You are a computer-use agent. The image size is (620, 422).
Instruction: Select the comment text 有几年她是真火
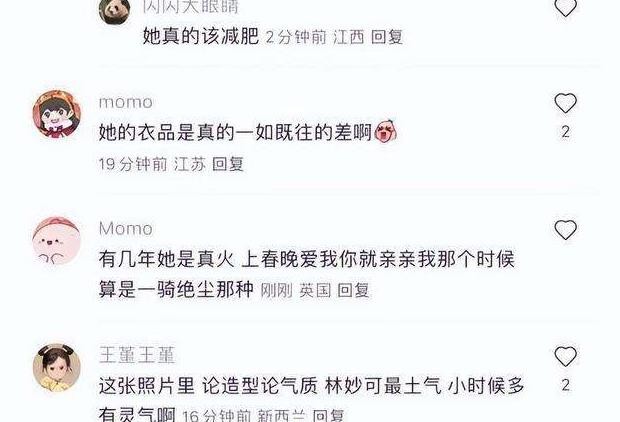click(167, 259)
